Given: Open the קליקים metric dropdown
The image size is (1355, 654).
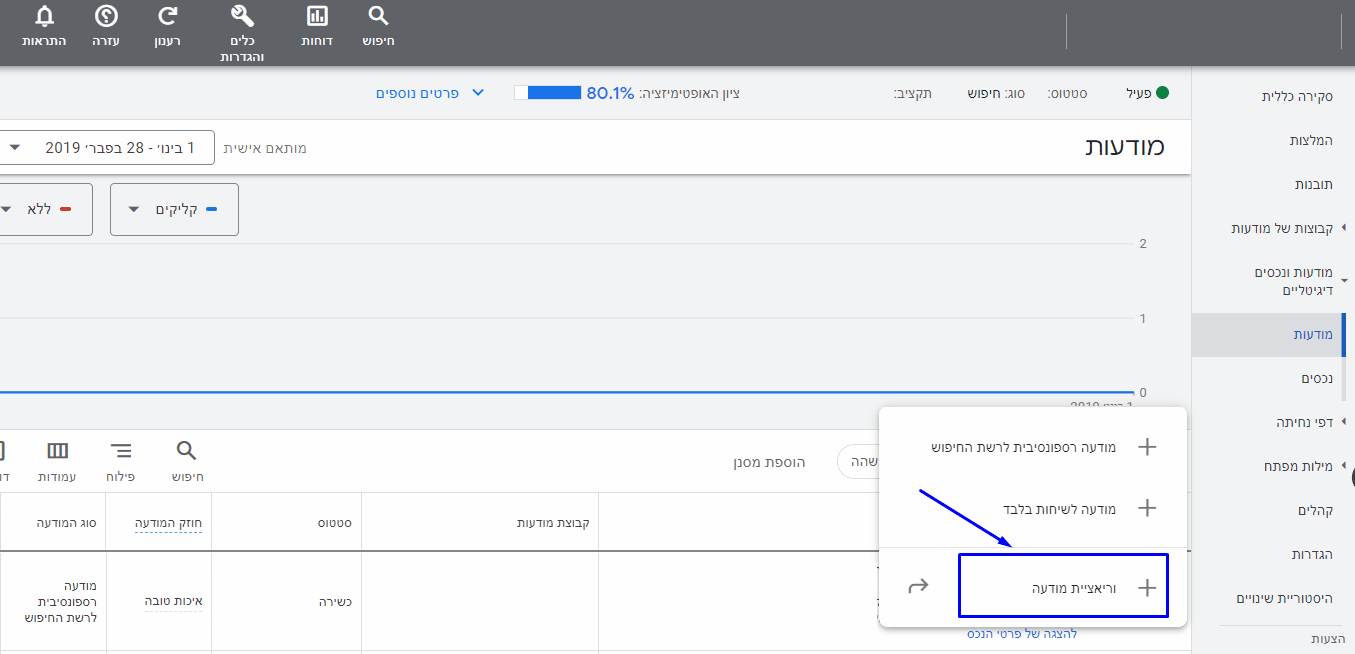Looking at the screenshot, I should [x=174, y=209].
